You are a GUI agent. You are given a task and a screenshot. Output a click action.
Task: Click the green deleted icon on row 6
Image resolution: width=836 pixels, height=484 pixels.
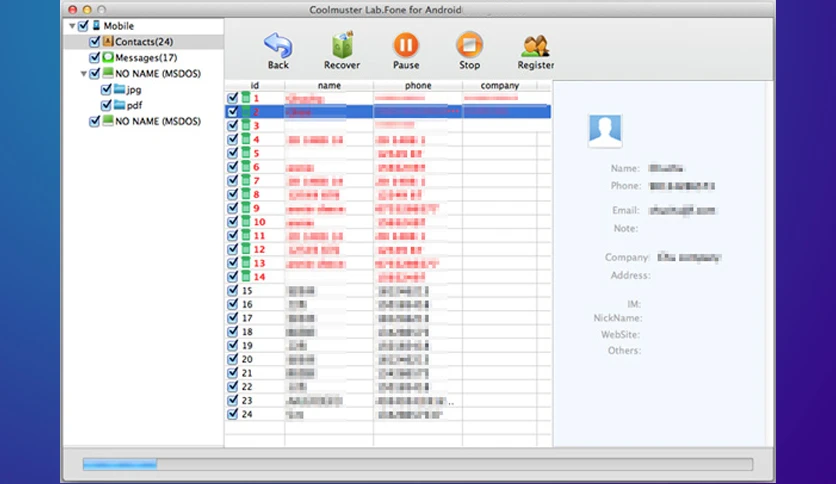pyautogui.click(x=246, y=166)
